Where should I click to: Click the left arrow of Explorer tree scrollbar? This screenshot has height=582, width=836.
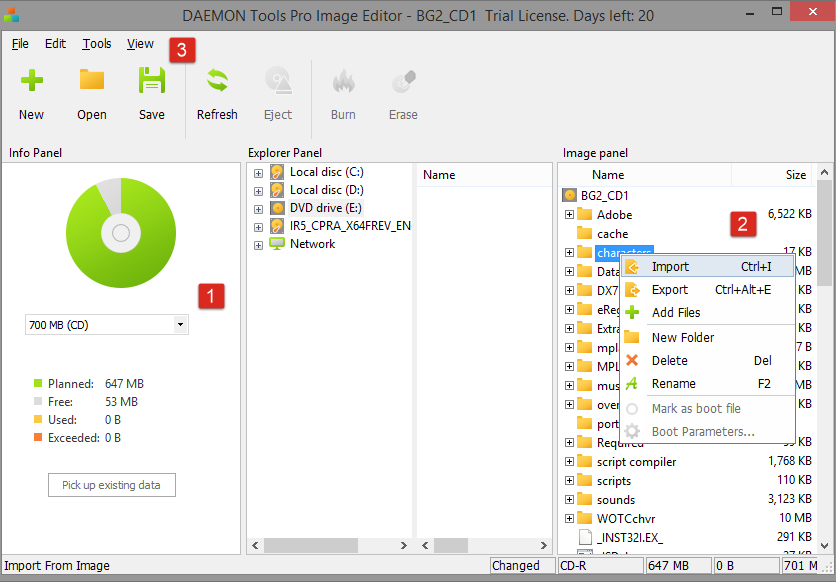(x=255, y=545)
